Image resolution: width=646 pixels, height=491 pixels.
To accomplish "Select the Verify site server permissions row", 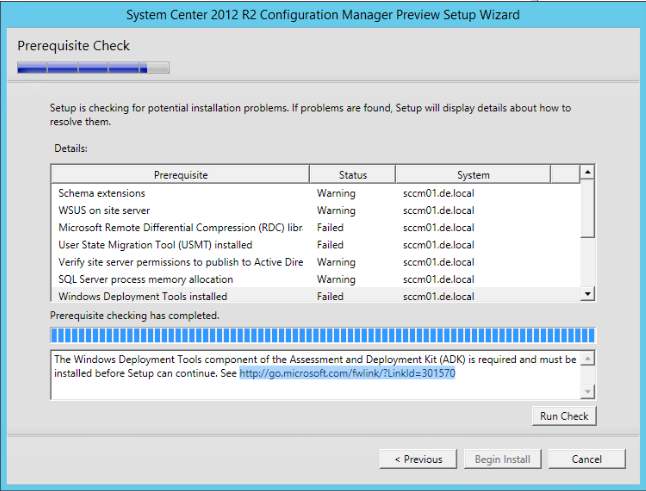I will (x=180, y=262).
